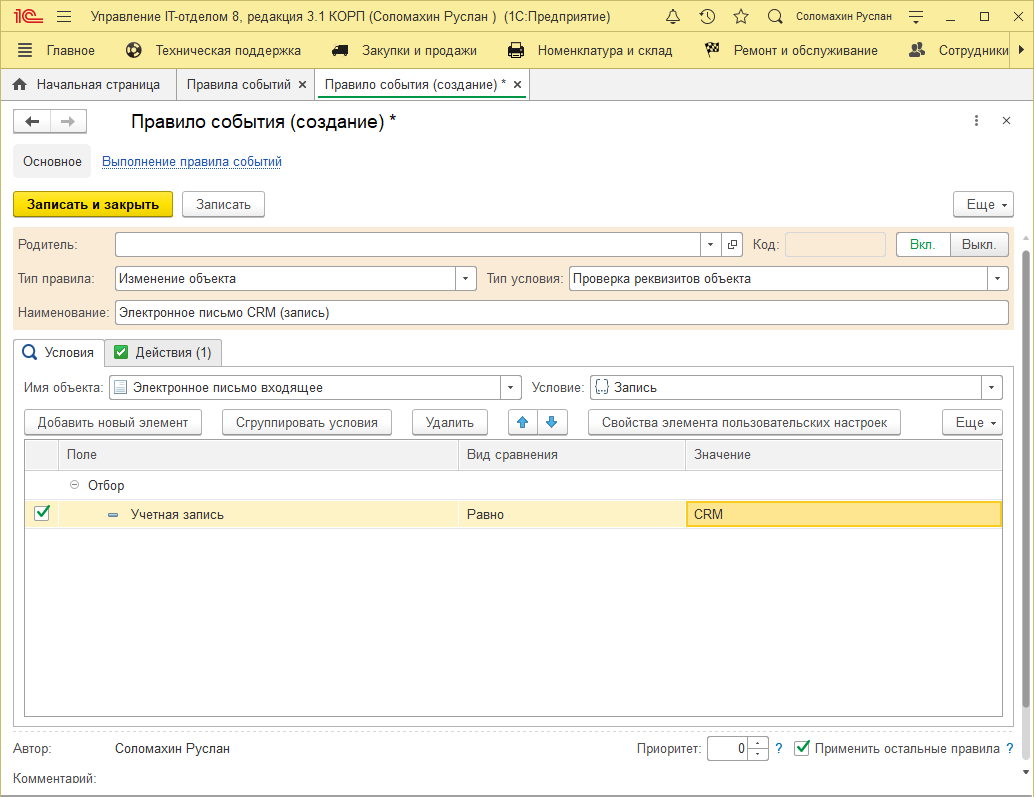
Task: Open favorites star icon
Action: point(741,17)
